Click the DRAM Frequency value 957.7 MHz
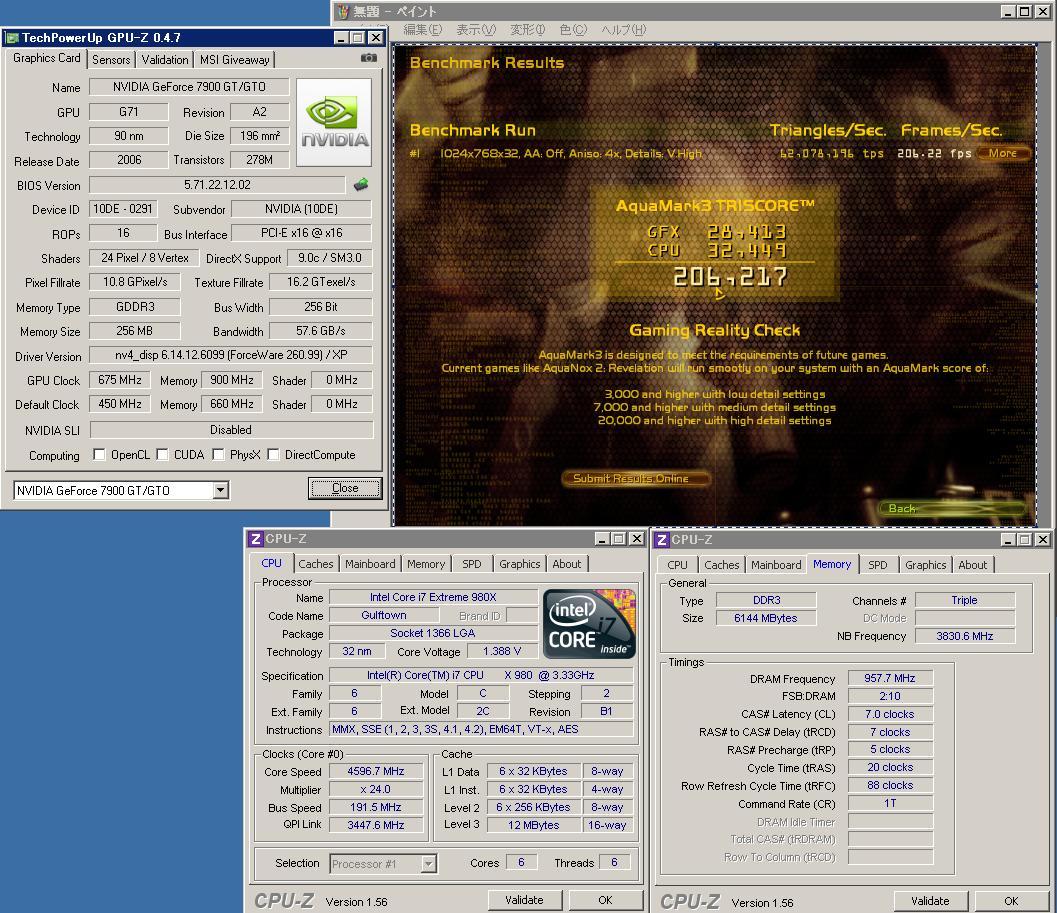 click(x=890, y=678)
